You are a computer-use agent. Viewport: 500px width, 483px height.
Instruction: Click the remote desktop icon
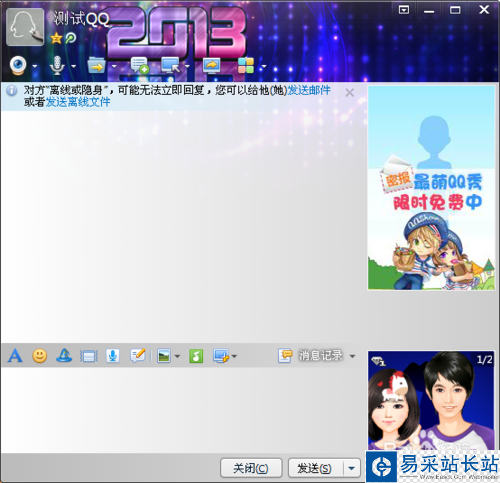click(x=171, y=65)
